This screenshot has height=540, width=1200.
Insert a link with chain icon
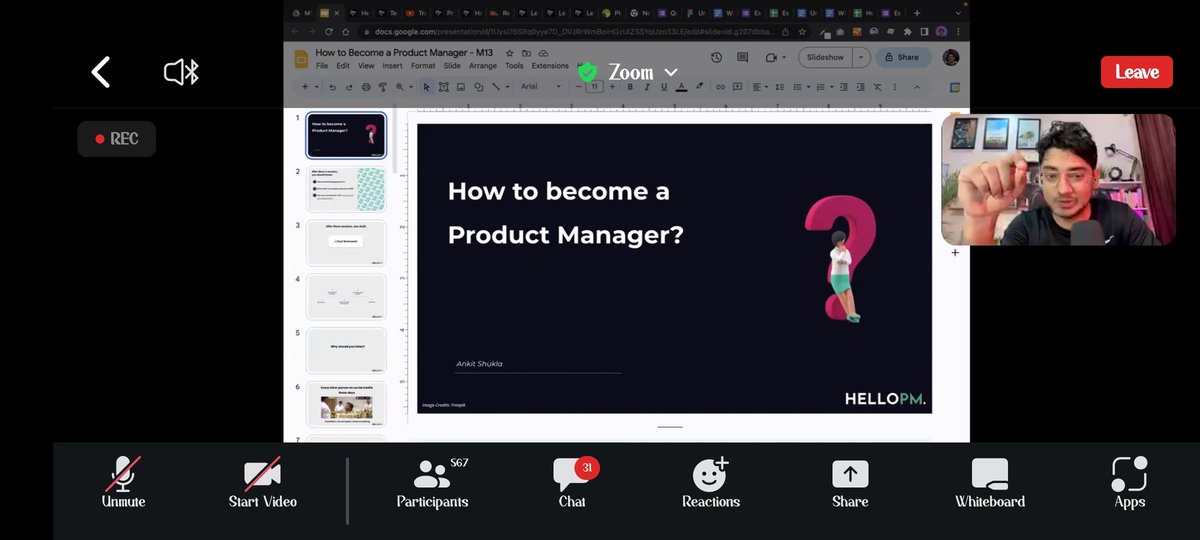(x=720, y=87)
